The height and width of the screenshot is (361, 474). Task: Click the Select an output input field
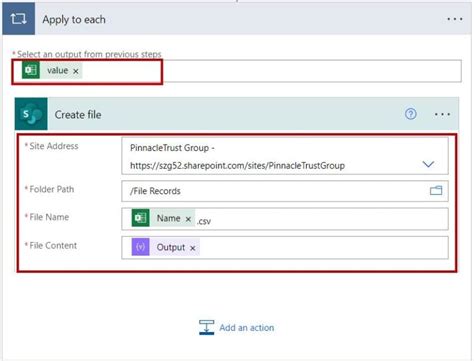pyautogui.click(x=237, y=71)
